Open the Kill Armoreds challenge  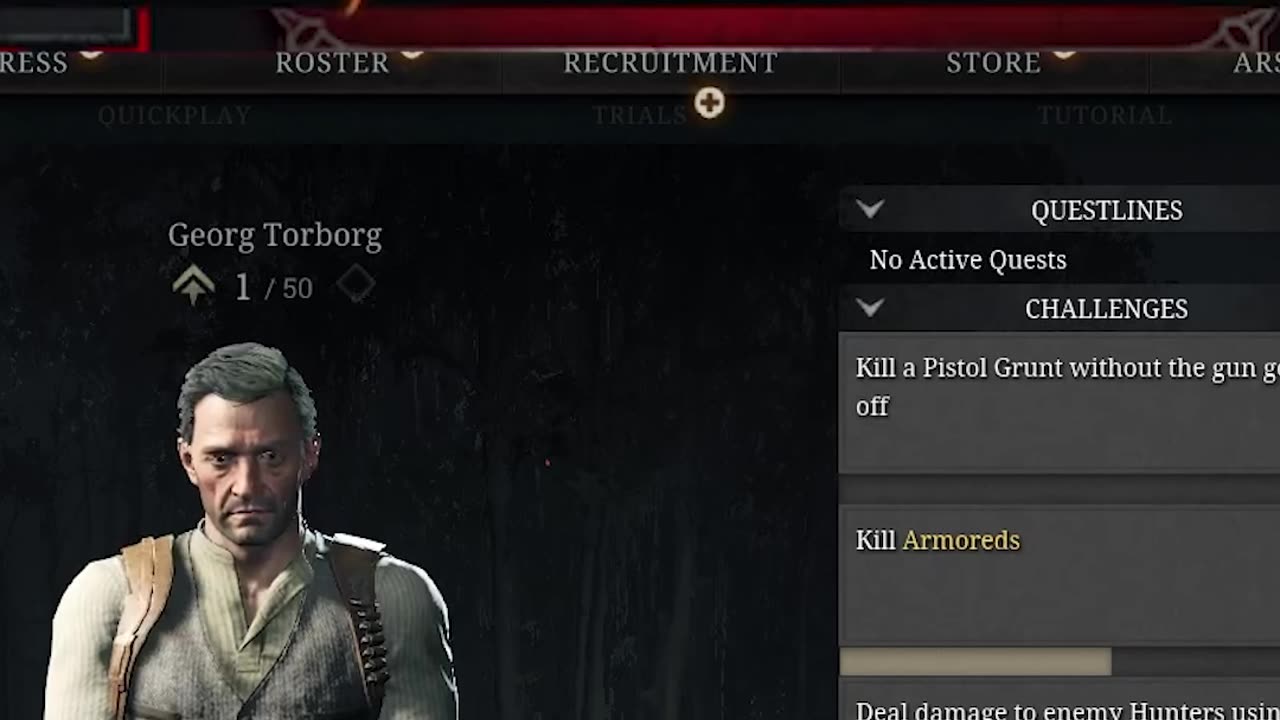coord(1059,575)
